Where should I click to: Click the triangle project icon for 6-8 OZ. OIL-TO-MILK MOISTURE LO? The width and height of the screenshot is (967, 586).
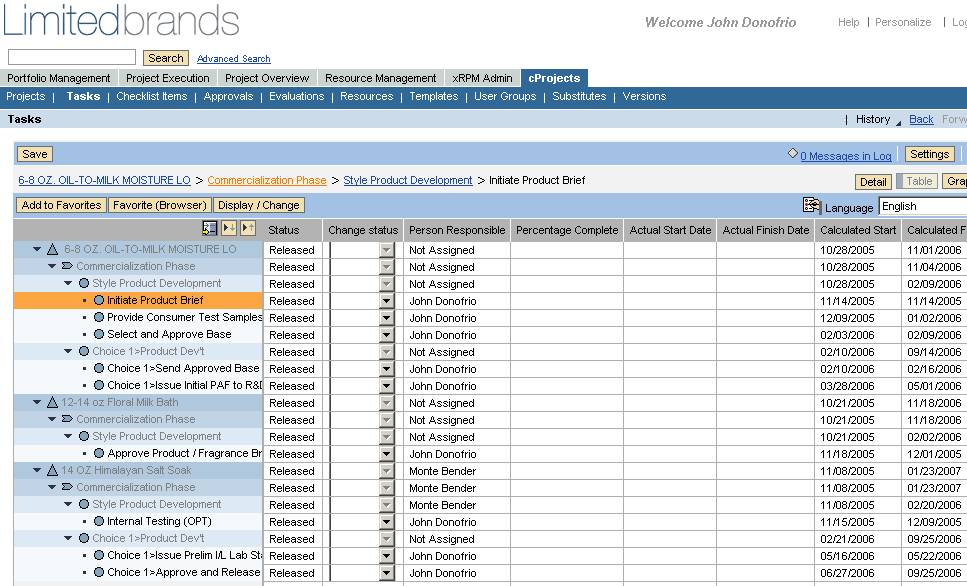click(52, 249)
